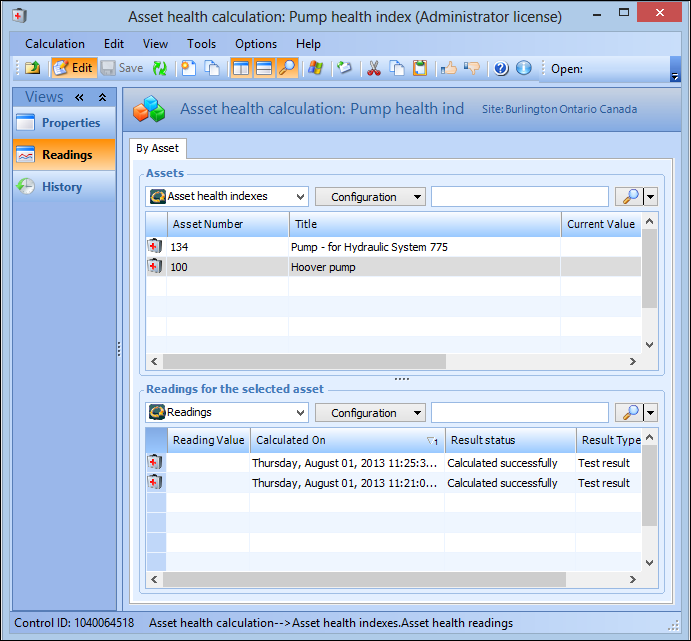Click the Edit toolbar button
This screenshot has width=691, height=641.
74,69
